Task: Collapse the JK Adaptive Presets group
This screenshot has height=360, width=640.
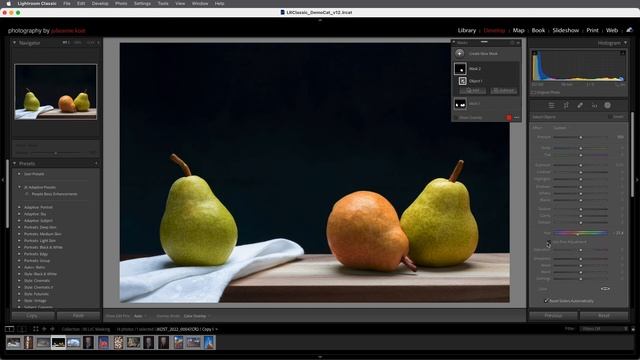Action: pyautogui.click(x=19, y=187)
